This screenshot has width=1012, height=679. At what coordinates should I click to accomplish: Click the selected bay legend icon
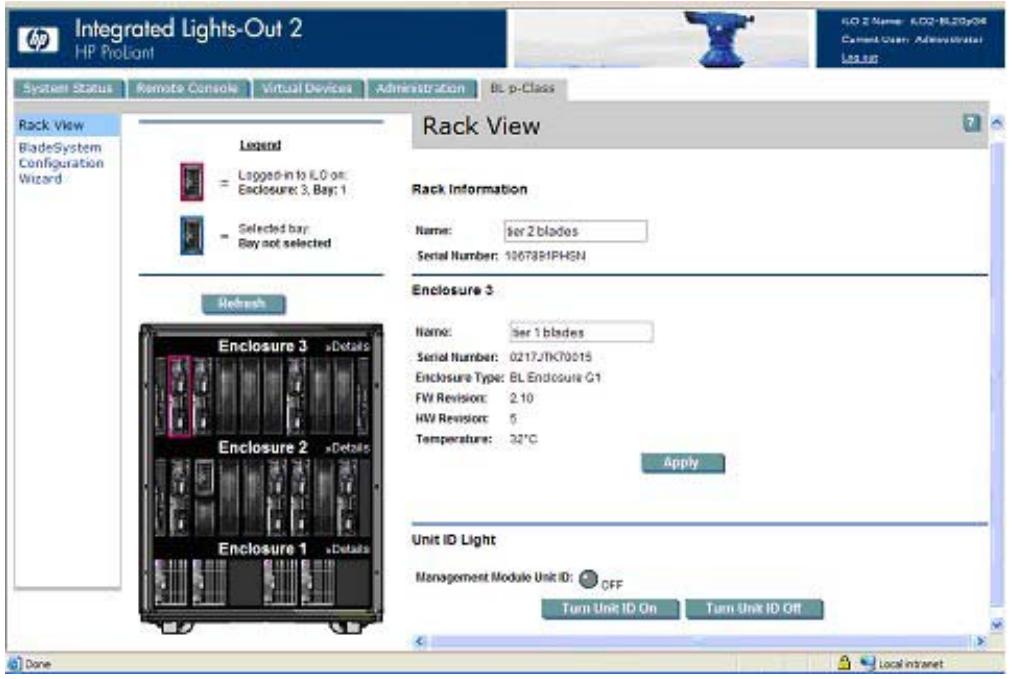(192, 235)
